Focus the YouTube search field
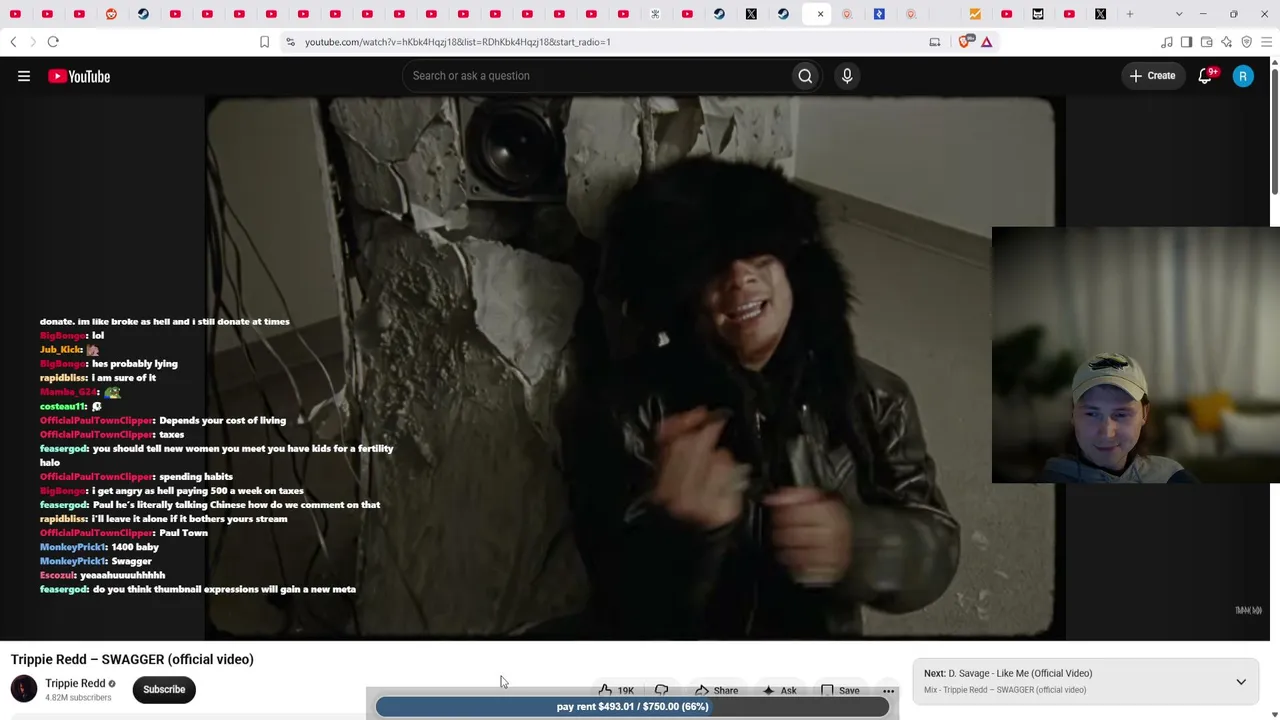1280x720 pixels. coord(595,76)
